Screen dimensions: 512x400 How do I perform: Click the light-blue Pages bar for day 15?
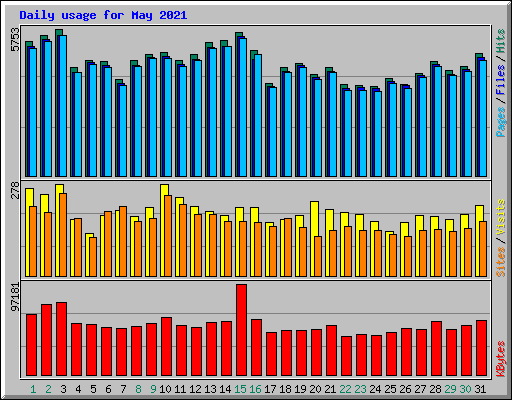click(243, 107)
